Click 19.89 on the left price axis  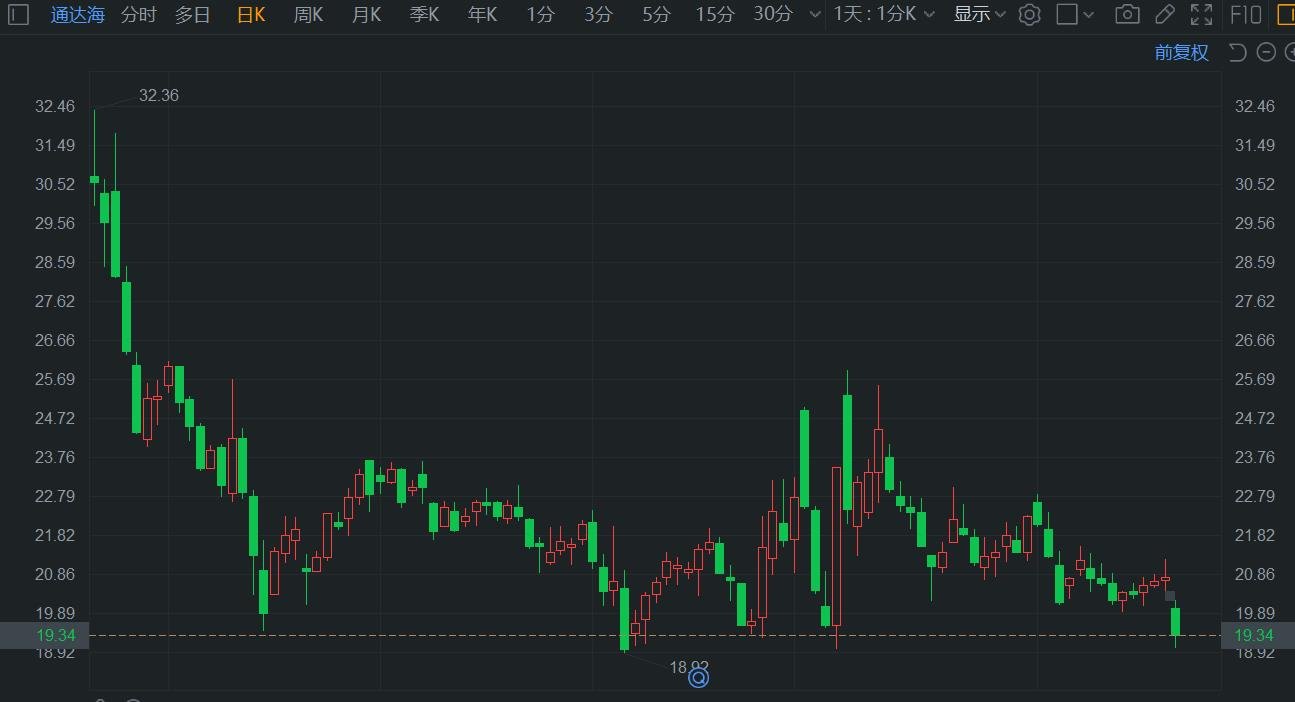coord(55,613)
